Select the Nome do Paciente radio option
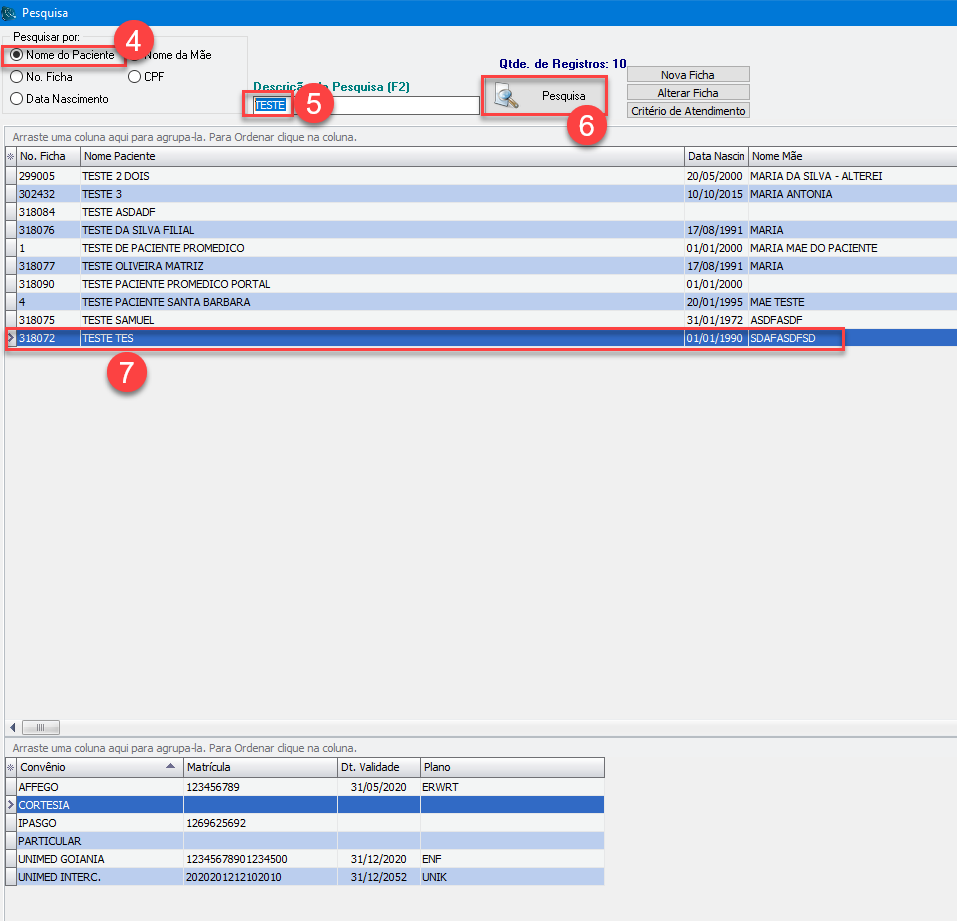This screenshot has width=957, height=921. point(17,55)
